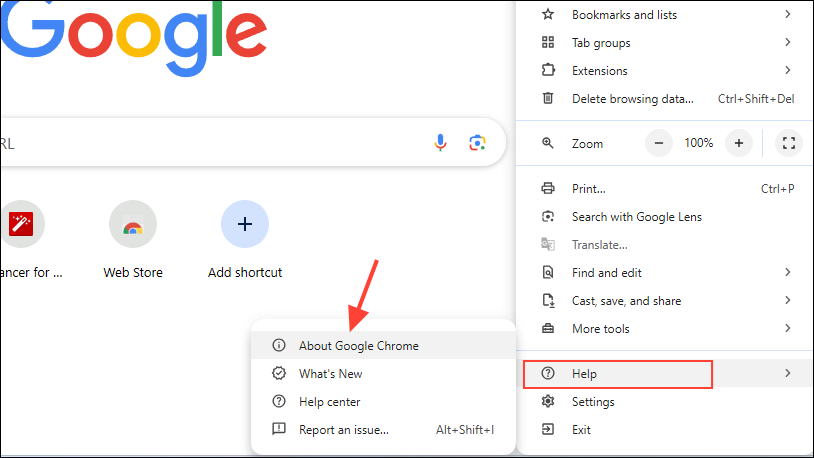Open Chrome Settings from menu
Screen dimensions: 814x458
tap(592, 402)
